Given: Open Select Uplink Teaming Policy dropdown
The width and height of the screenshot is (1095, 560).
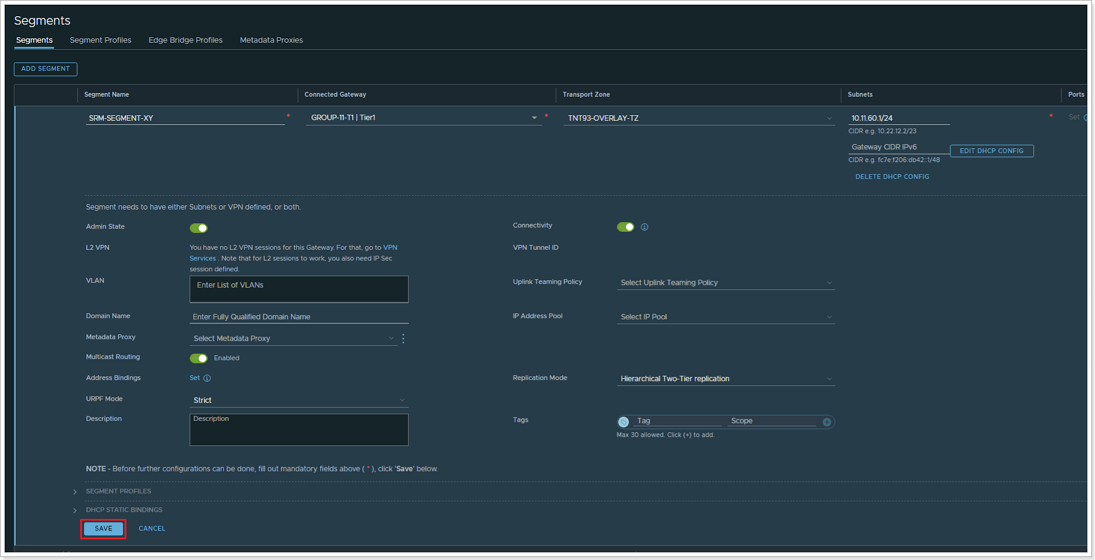Looking at the screenshot, I should tap(726, 283).
